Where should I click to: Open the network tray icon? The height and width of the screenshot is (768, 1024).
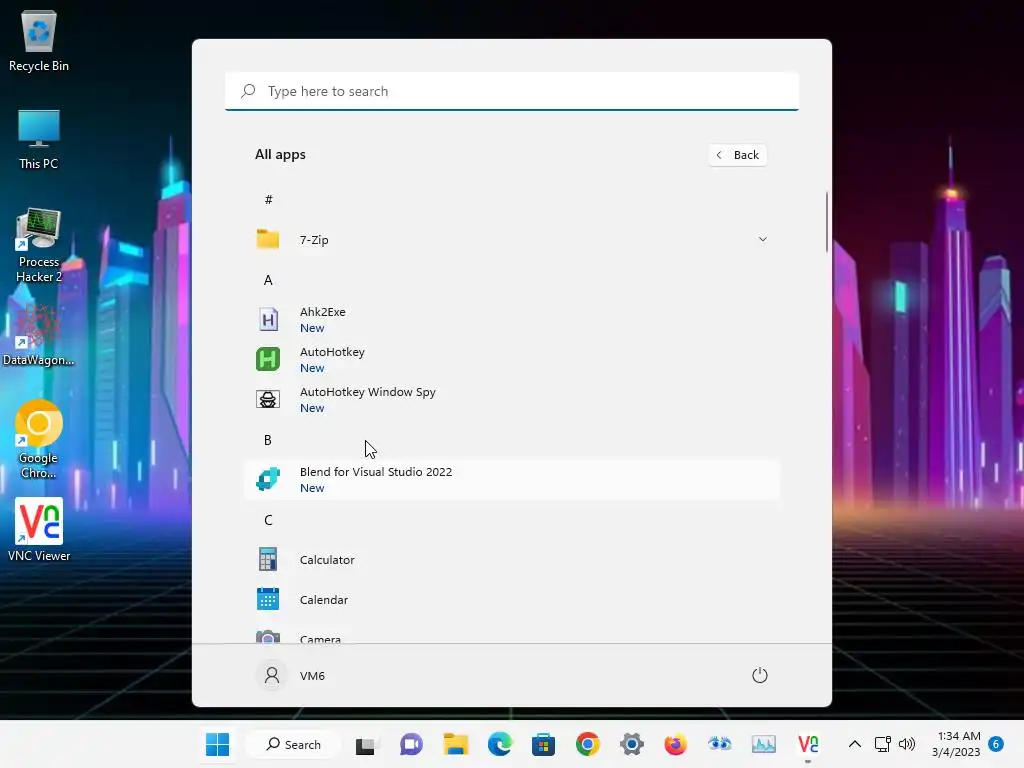point(883,744)
